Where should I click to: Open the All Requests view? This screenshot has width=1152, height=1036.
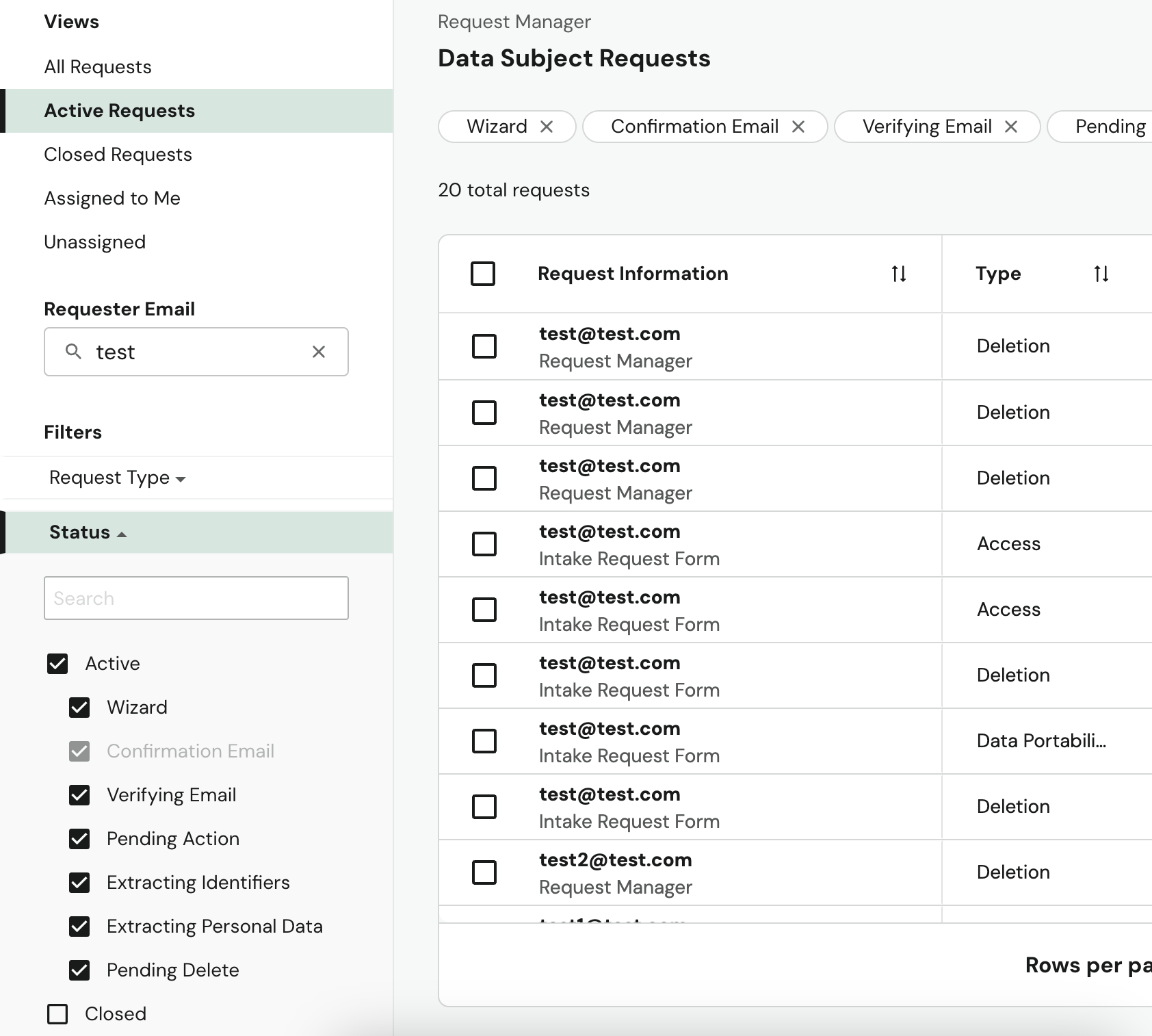(98, 67)
